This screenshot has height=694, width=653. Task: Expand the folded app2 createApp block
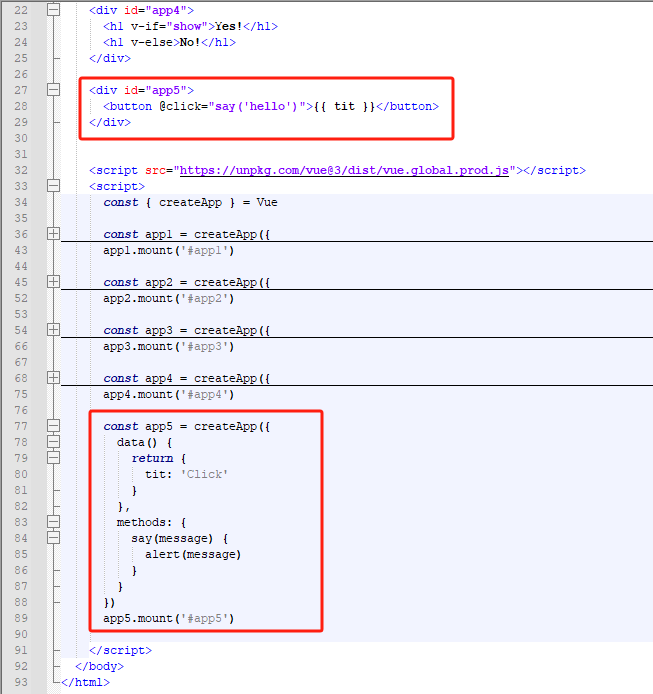54,282
